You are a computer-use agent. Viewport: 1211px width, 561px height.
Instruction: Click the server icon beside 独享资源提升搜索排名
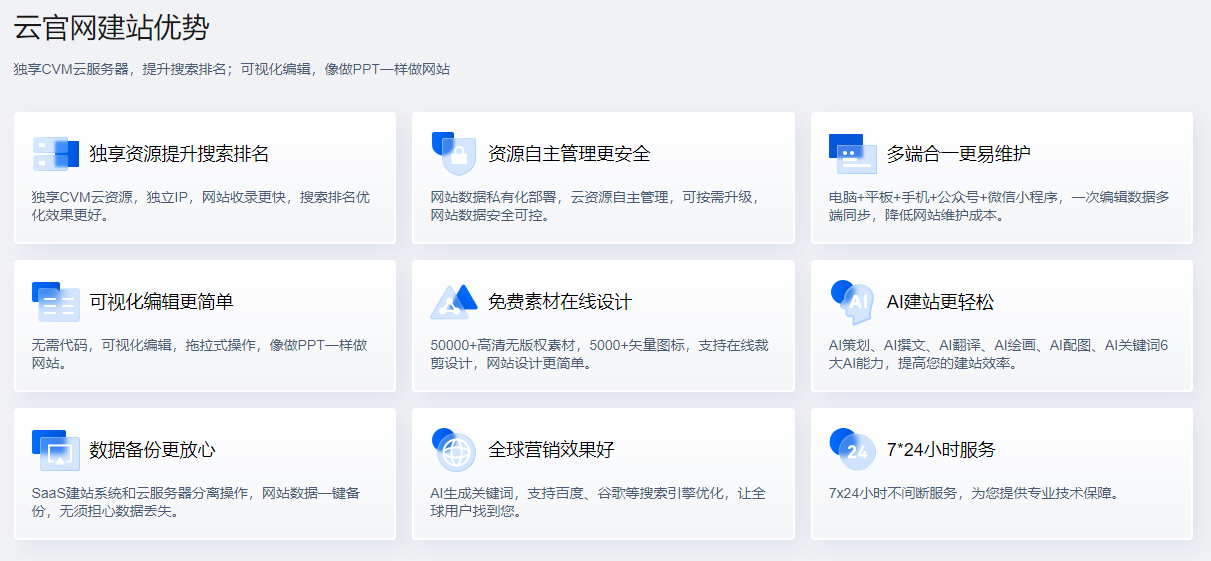[x=56, y=154]
